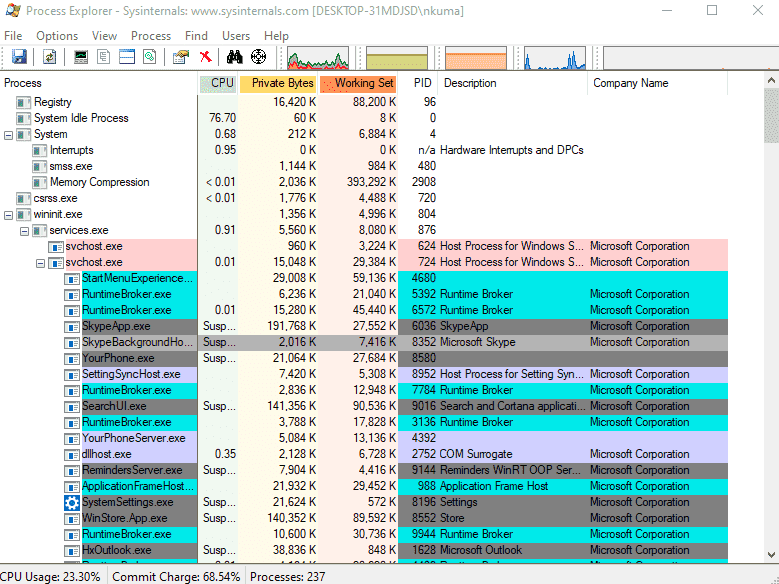Click the red Kill Process icon

[205, 57]
